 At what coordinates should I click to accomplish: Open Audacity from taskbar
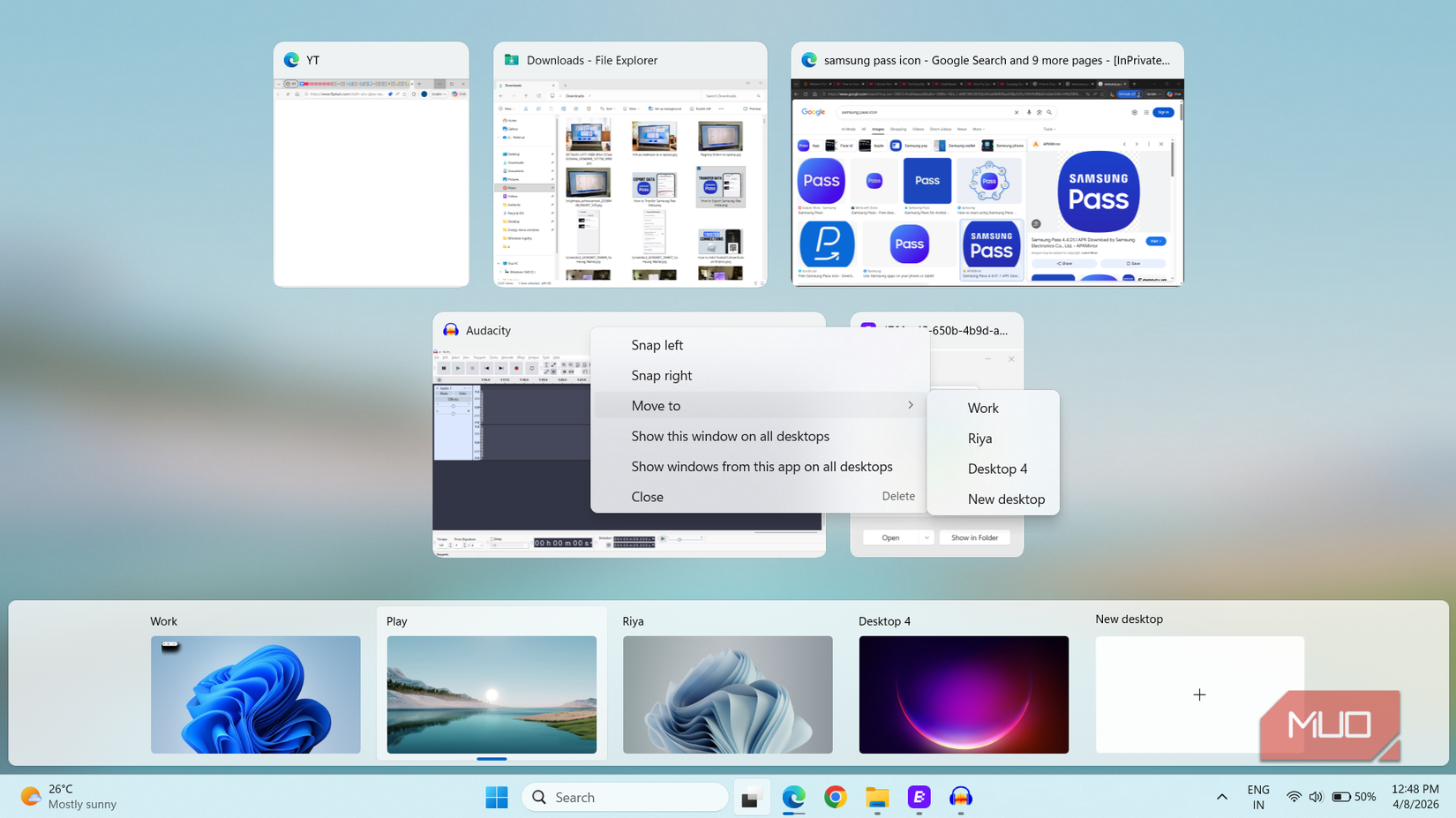pos(961,797)
